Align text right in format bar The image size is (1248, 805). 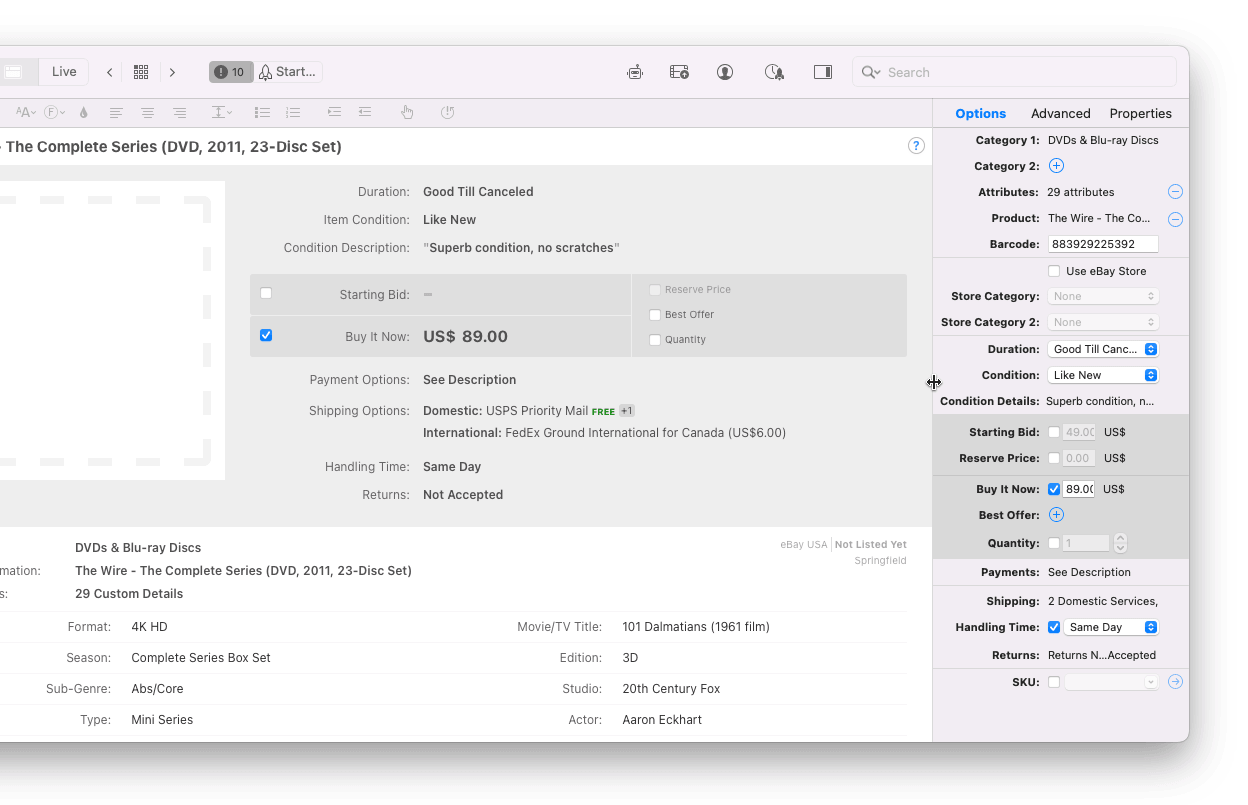(180, 113)
